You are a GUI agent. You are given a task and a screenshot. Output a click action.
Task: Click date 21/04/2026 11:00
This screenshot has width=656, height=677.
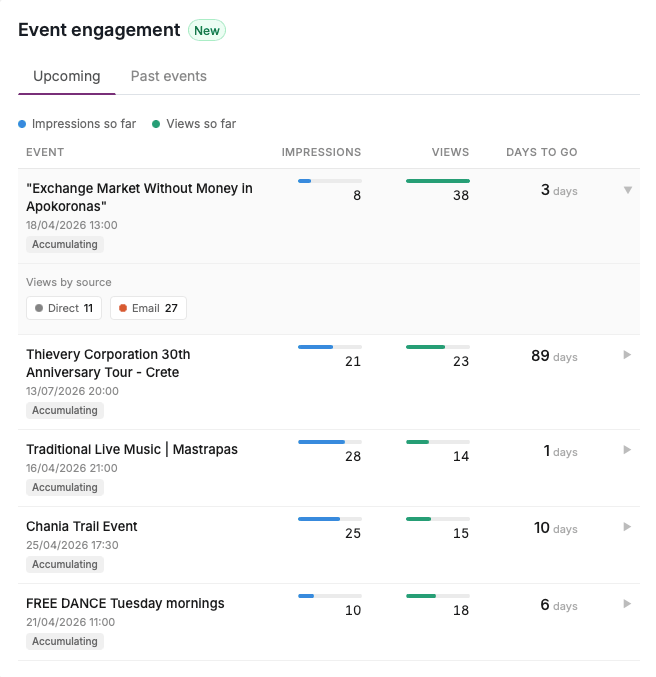(70, 622)
